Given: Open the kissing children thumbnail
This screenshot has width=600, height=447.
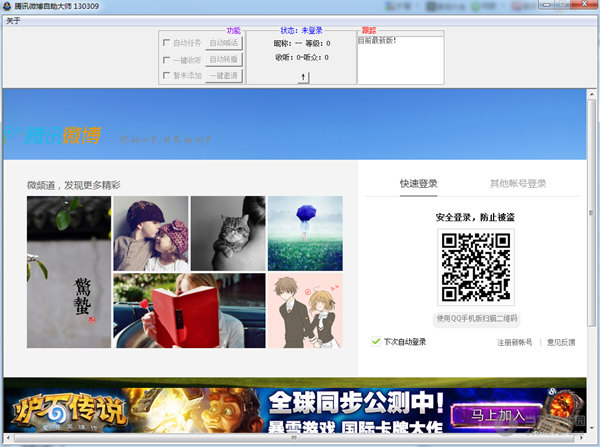Looking at the screenshot, I should pyautogui.click(x=151, y=233).
